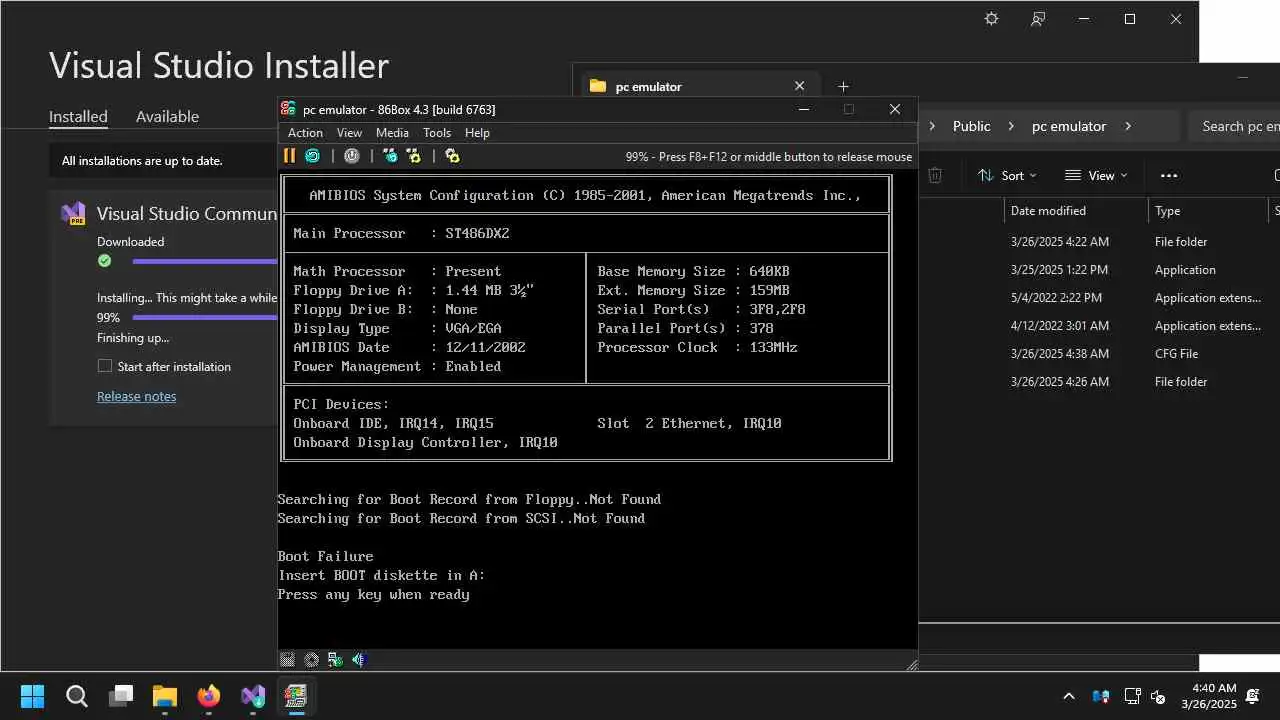Sort by the Date modified column header
The width and height of the screenshot is (1280, 720).
[1076, 211]
